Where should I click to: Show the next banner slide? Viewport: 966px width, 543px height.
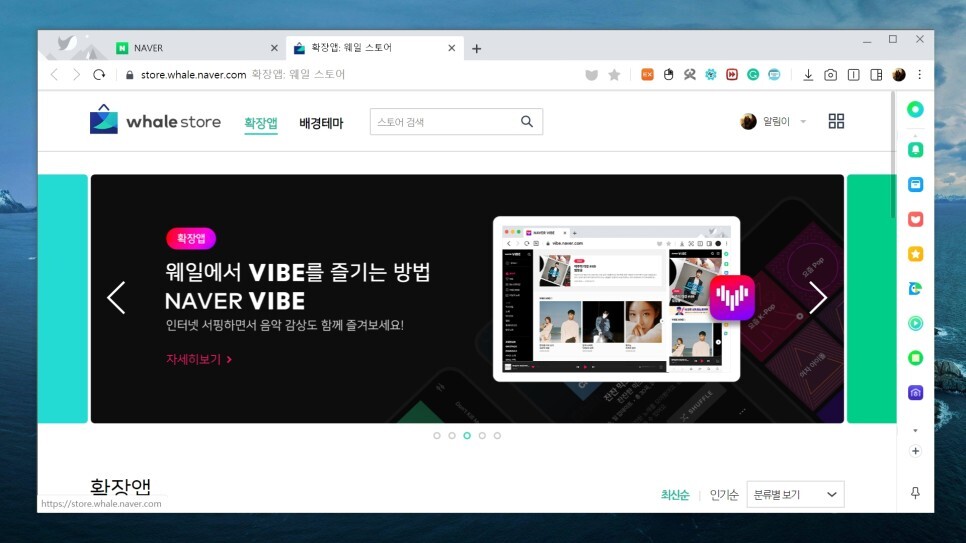tap(818, 298)
